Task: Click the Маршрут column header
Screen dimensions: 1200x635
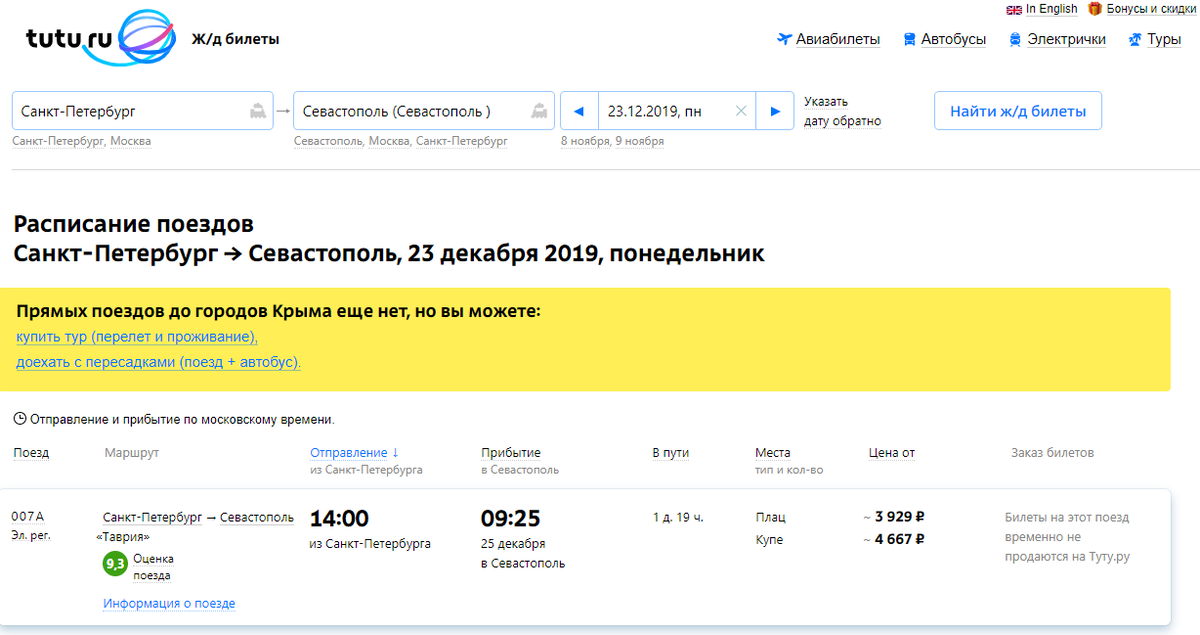Action: [x=131, y=453]
